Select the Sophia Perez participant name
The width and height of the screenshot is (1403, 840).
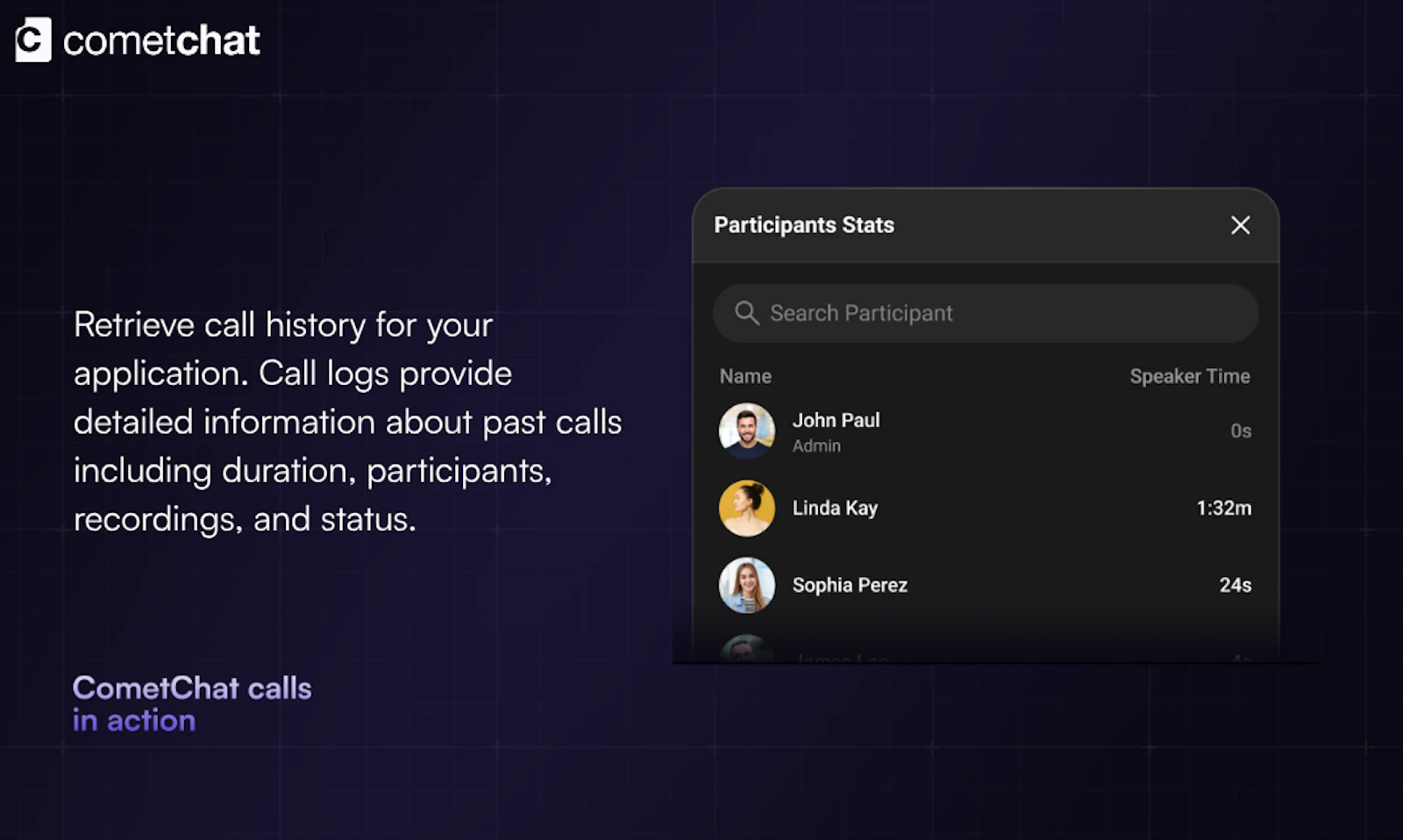(x=850, y=585)
